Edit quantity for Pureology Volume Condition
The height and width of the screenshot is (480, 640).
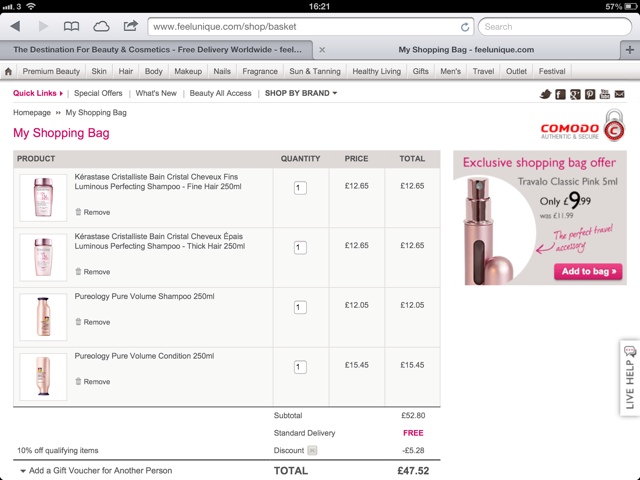(x=300, y=367)
